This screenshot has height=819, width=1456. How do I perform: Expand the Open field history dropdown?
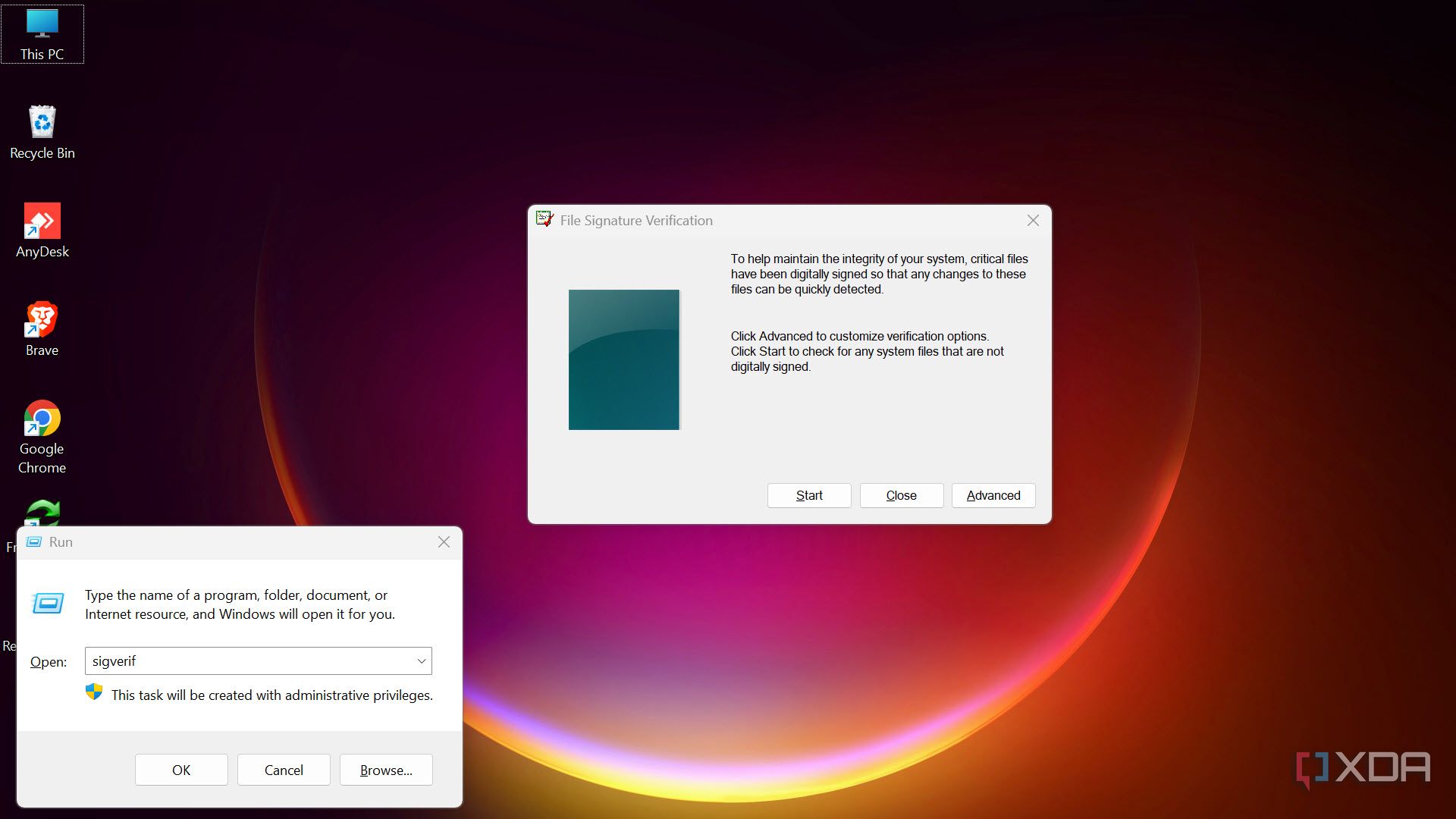click(422, 661)
